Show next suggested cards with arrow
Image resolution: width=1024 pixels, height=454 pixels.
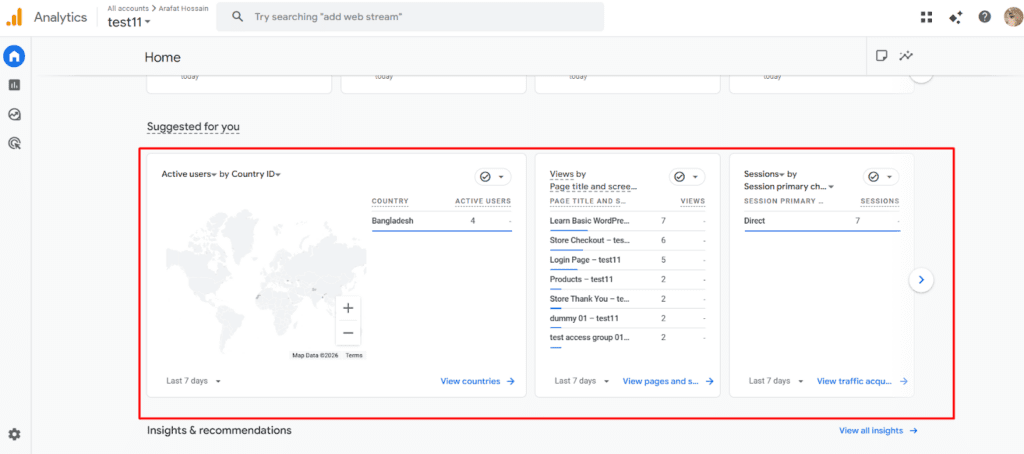click(921, 280)
